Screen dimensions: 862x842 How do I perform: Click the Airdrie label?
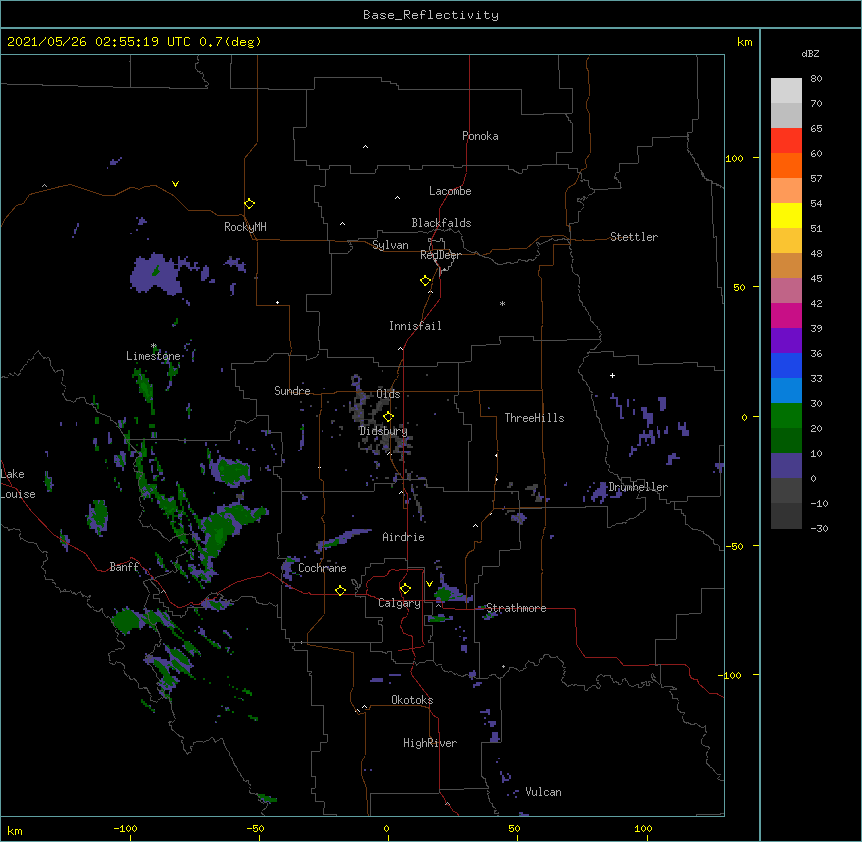pyautogui.click(x=404, y=537)
